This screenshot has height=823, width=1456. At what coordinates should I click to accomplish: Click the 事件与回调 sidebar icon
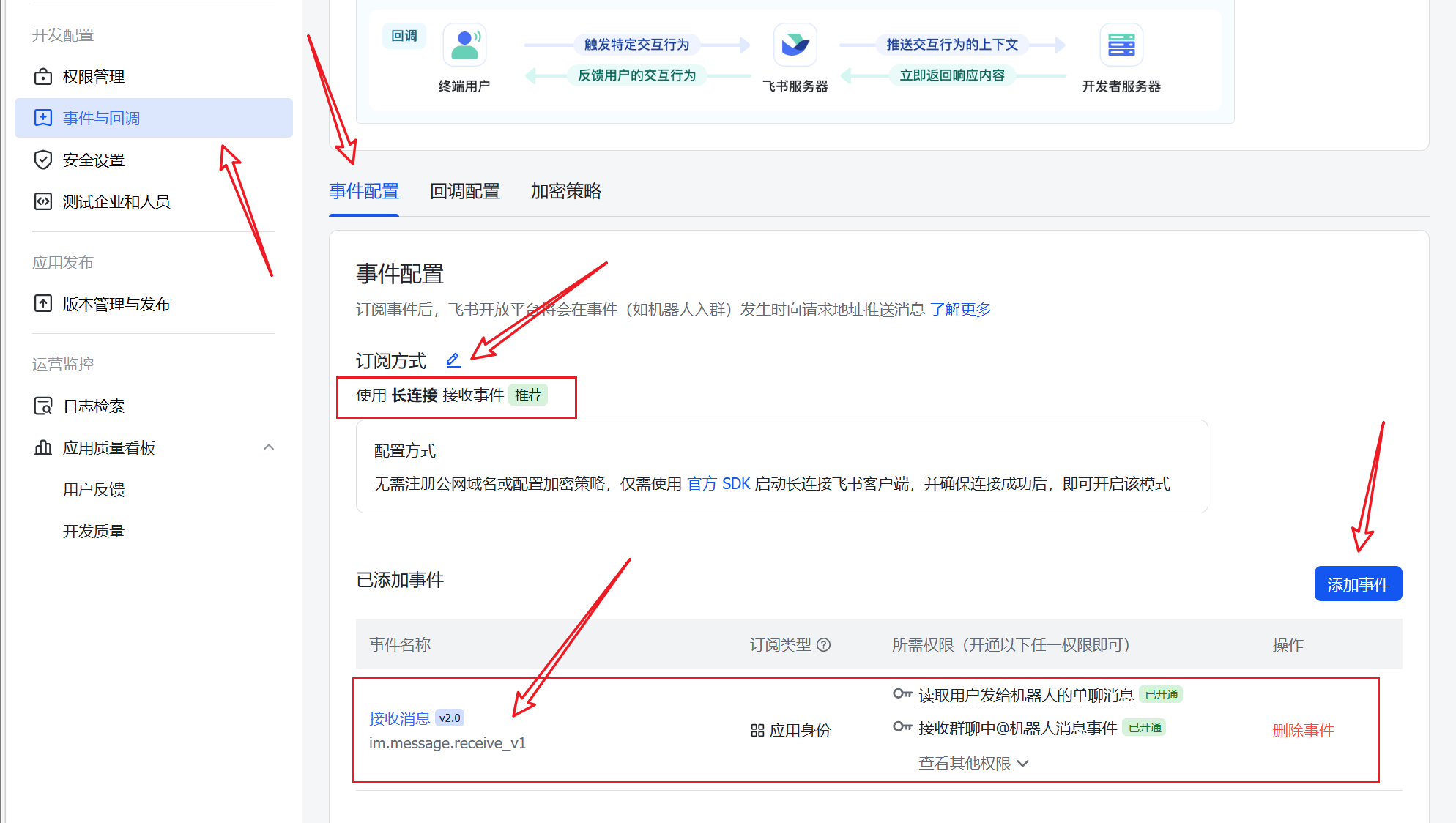[x=43, y=118]
